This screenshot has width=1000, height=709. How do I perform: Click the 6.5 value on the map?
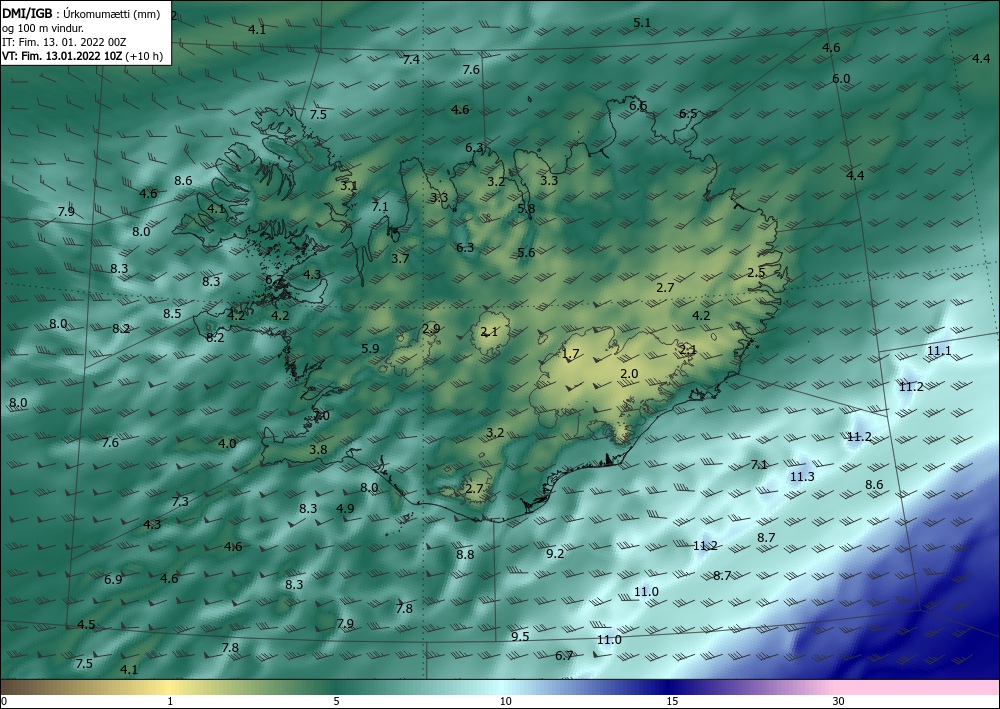coord(688,113)
